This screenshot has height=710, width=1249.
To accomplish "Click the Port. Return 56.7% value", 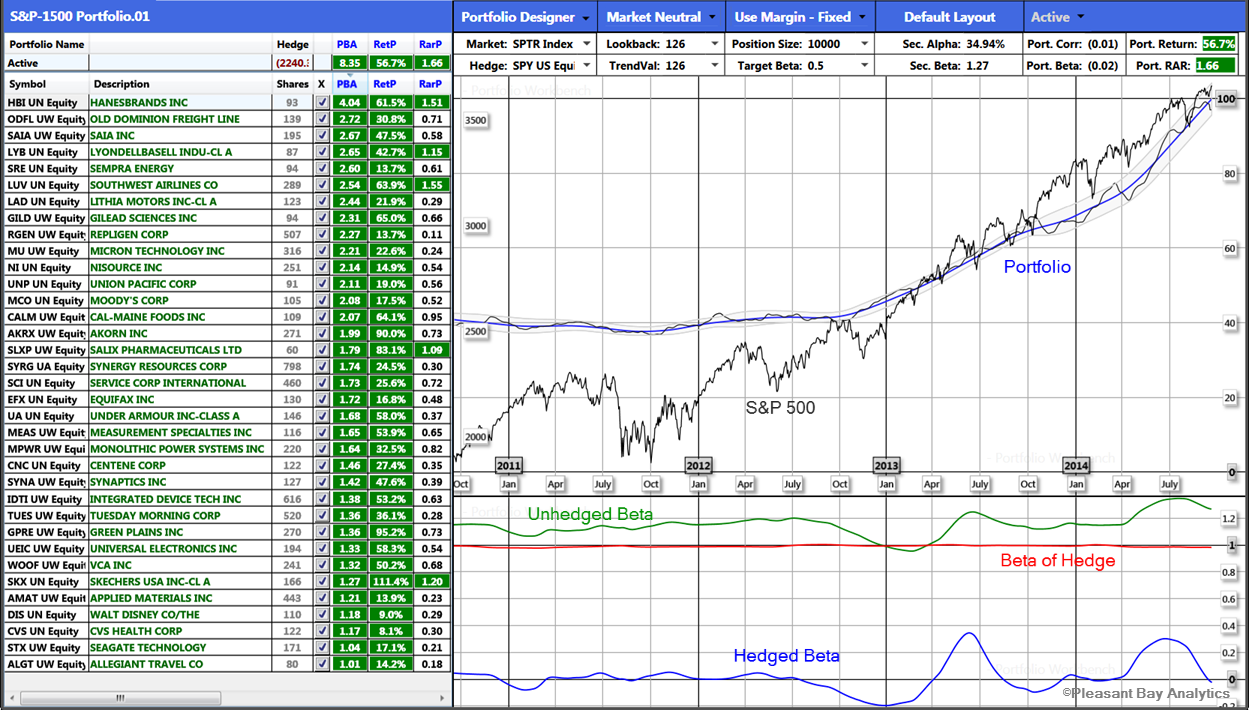I will (x=1218, y=44).
